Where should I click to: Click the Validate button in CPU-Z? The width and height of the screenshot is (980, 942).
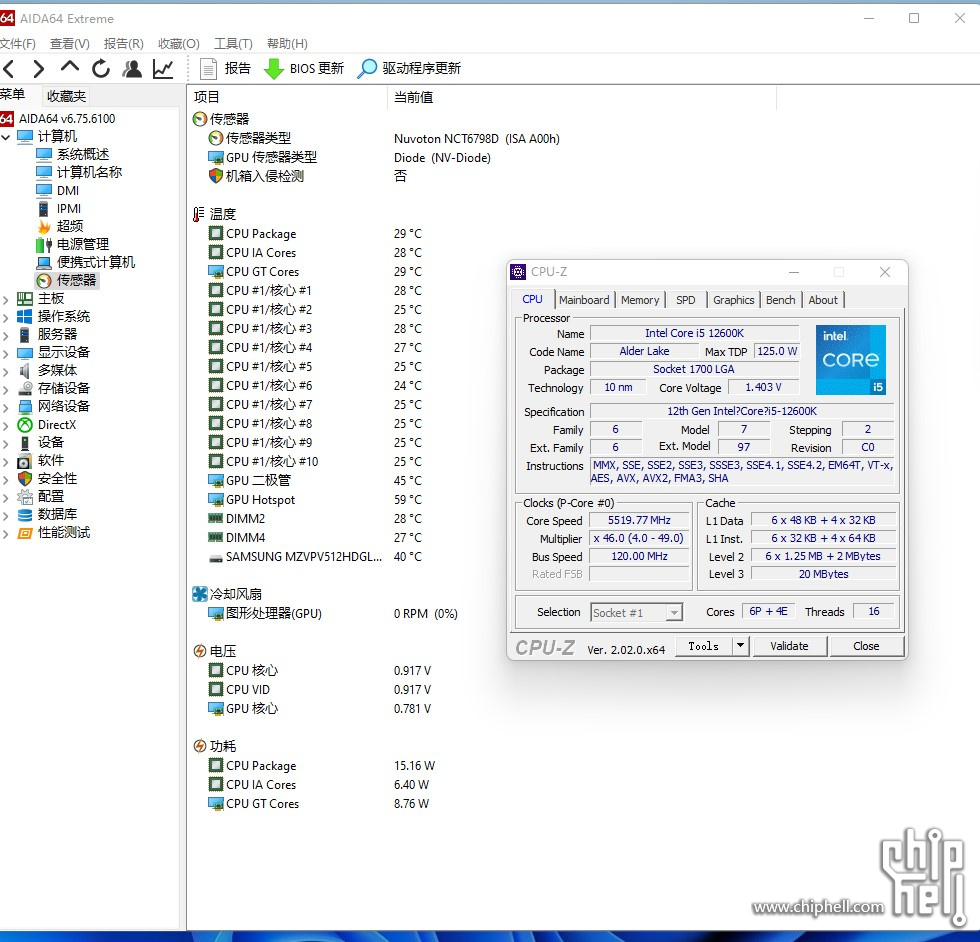(x=789, y=646)
